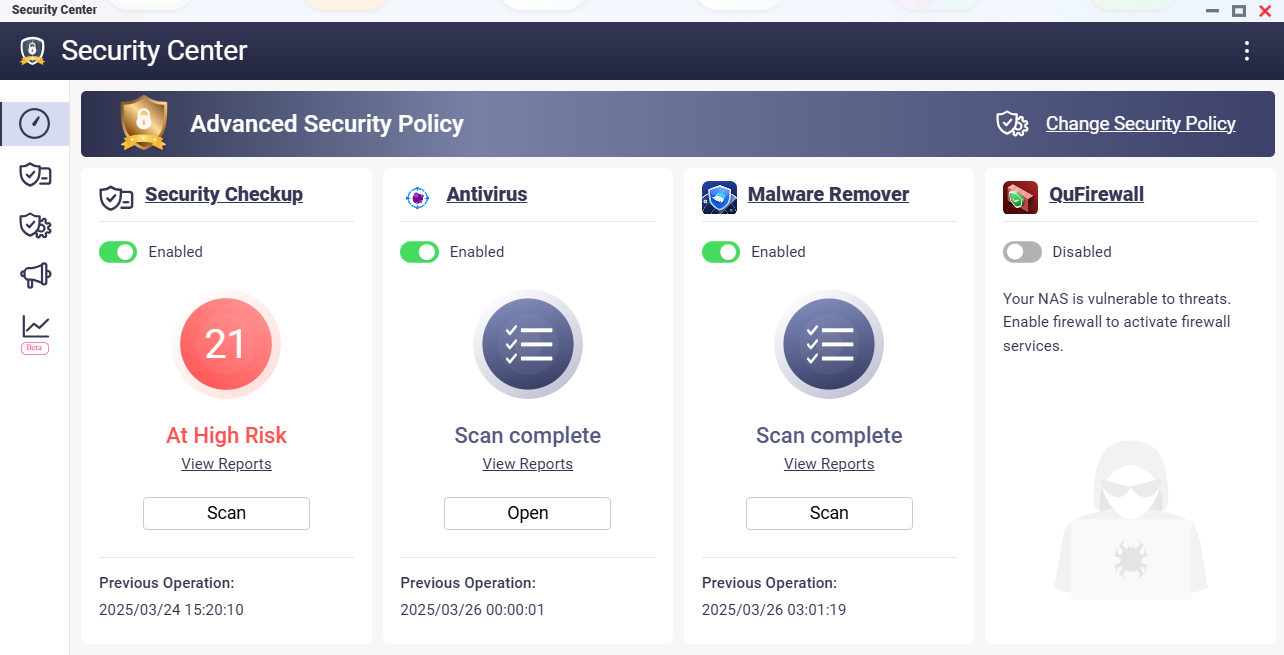Open the security notifications megaphone icon
Screen dimensions: 1284x655
pos(35,276)
